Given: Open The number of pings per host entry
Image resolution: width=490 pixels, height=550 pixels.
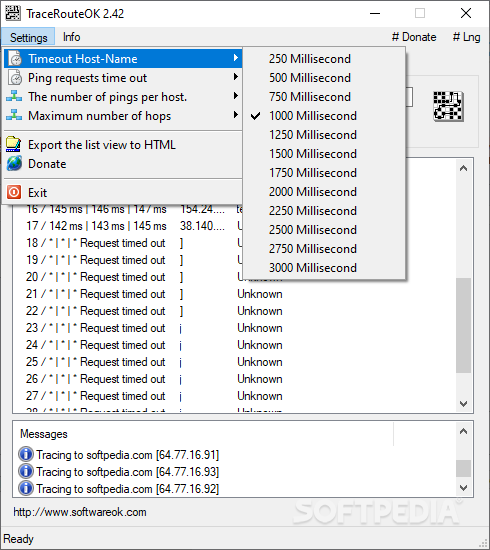Looking at the screenshot, I should click(x=123, y=97).
